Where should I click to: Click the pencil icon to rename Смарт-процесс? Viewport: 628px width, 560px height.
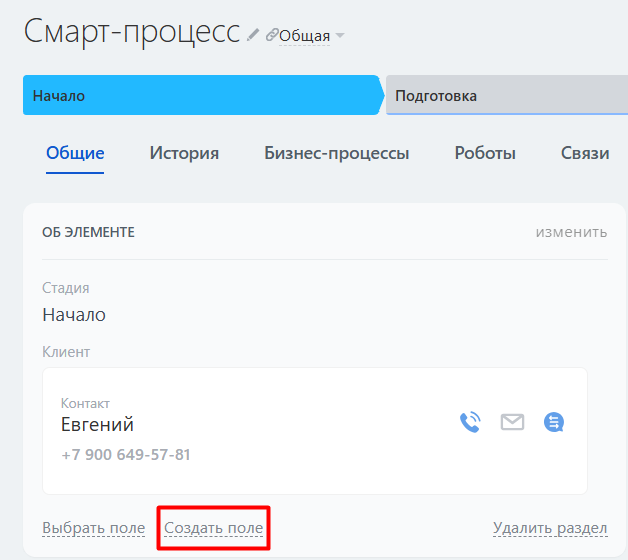(253, 34)
